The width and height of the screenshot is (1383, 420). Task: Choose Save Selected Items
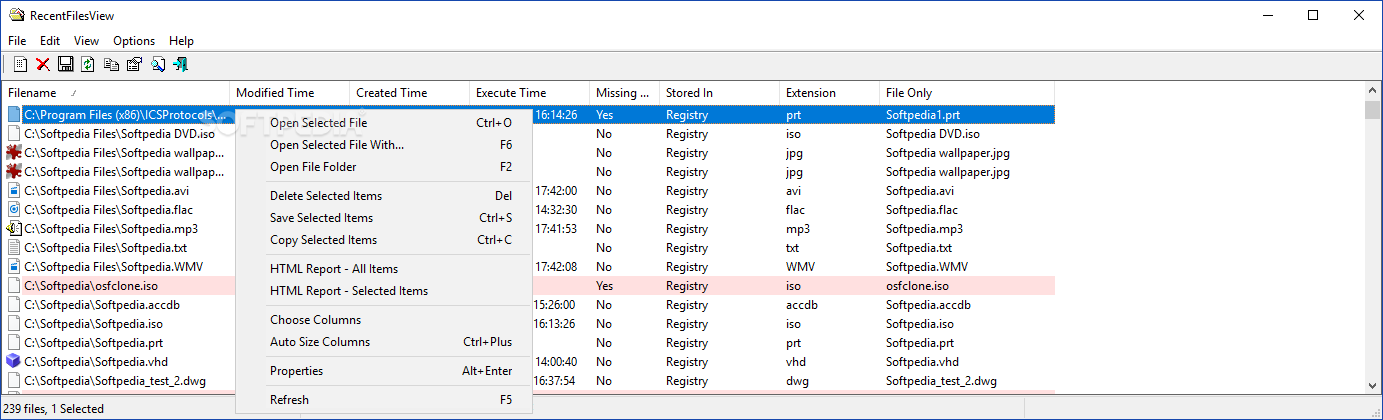coord(383,218)
